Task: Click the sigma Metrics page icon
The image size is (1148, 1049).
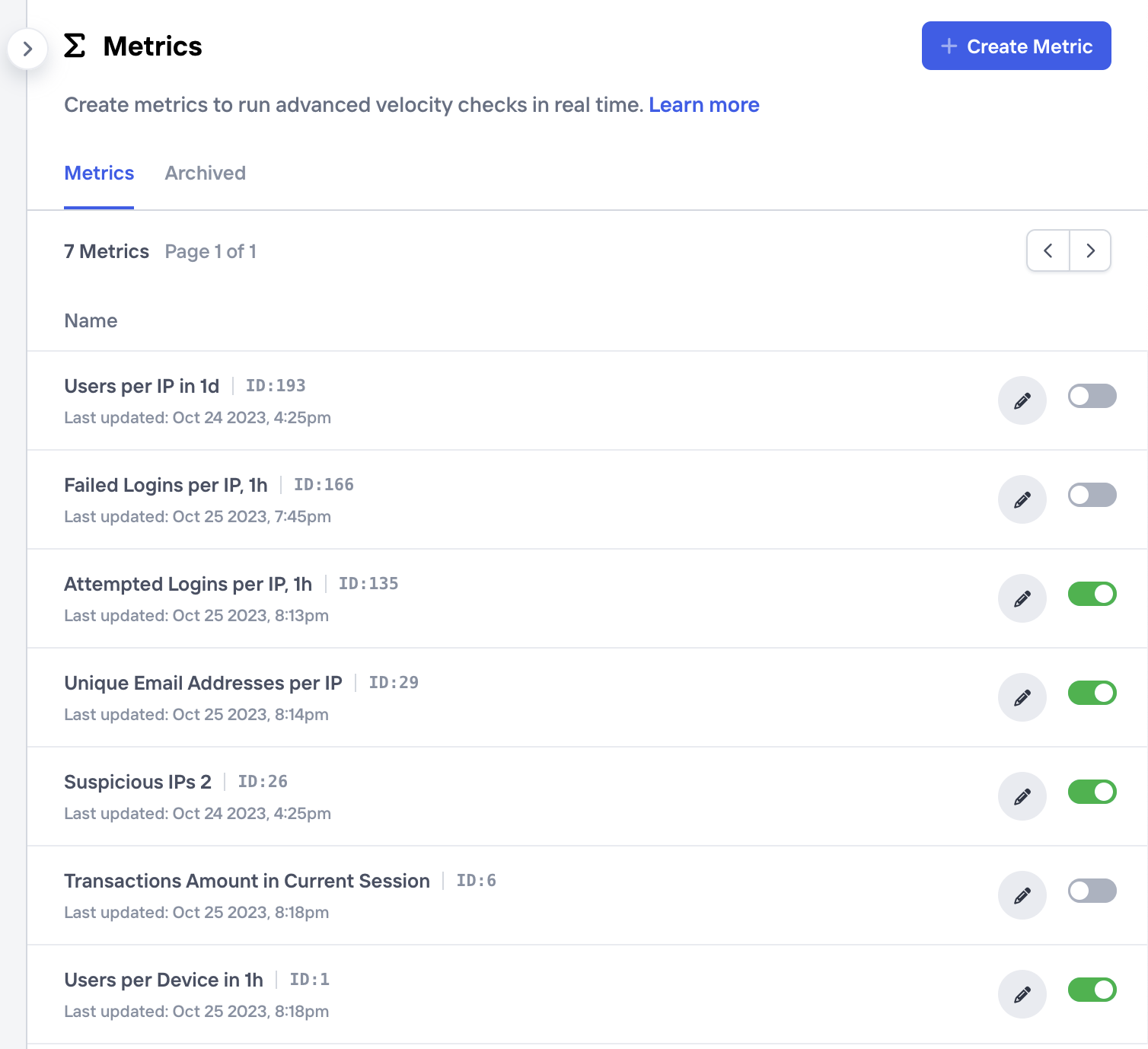Action: tap(75, 46)
